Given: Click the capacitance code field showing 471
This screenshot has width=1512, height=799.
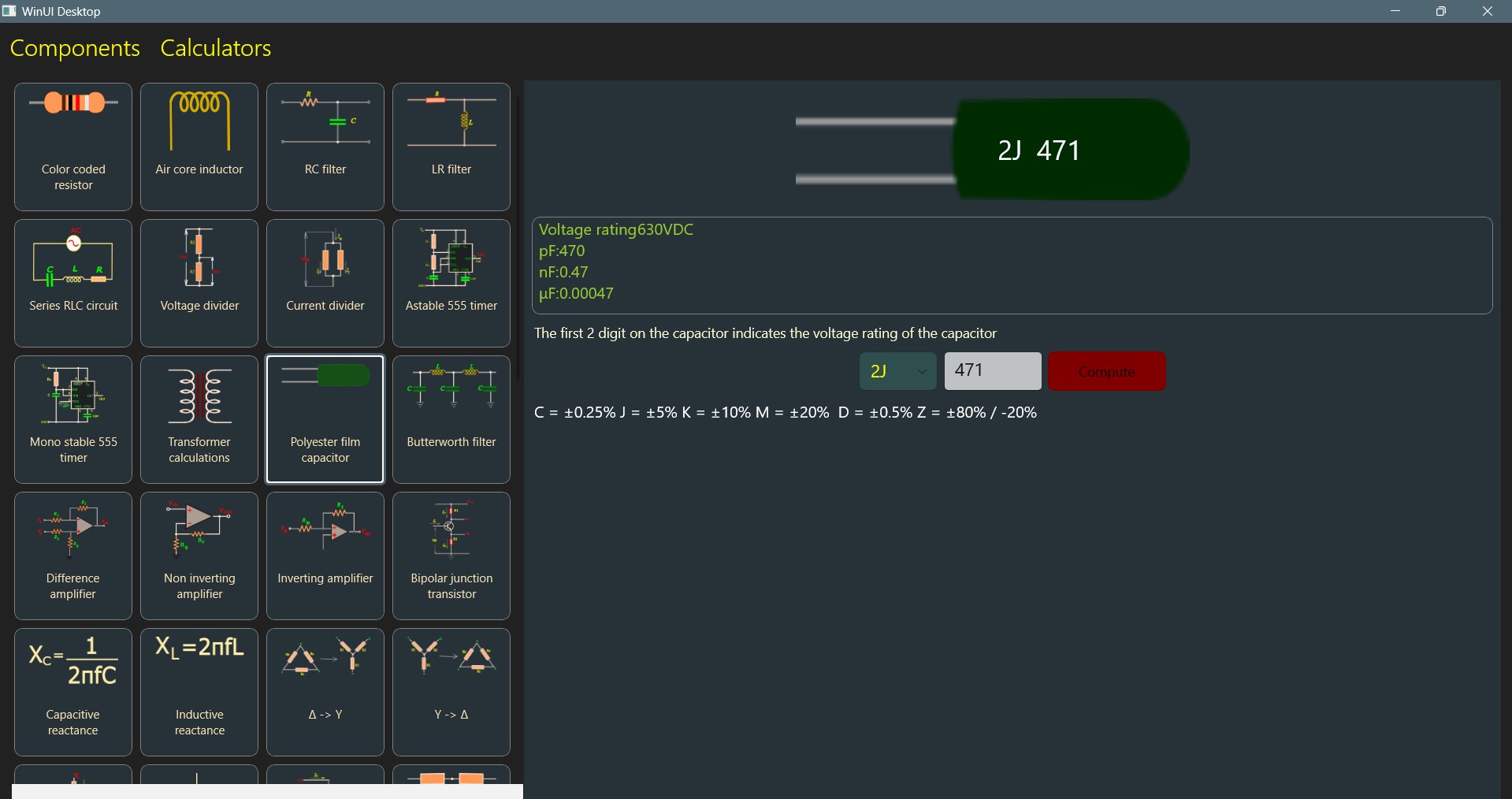Looking at the screenshot, I should click(993, 371).
